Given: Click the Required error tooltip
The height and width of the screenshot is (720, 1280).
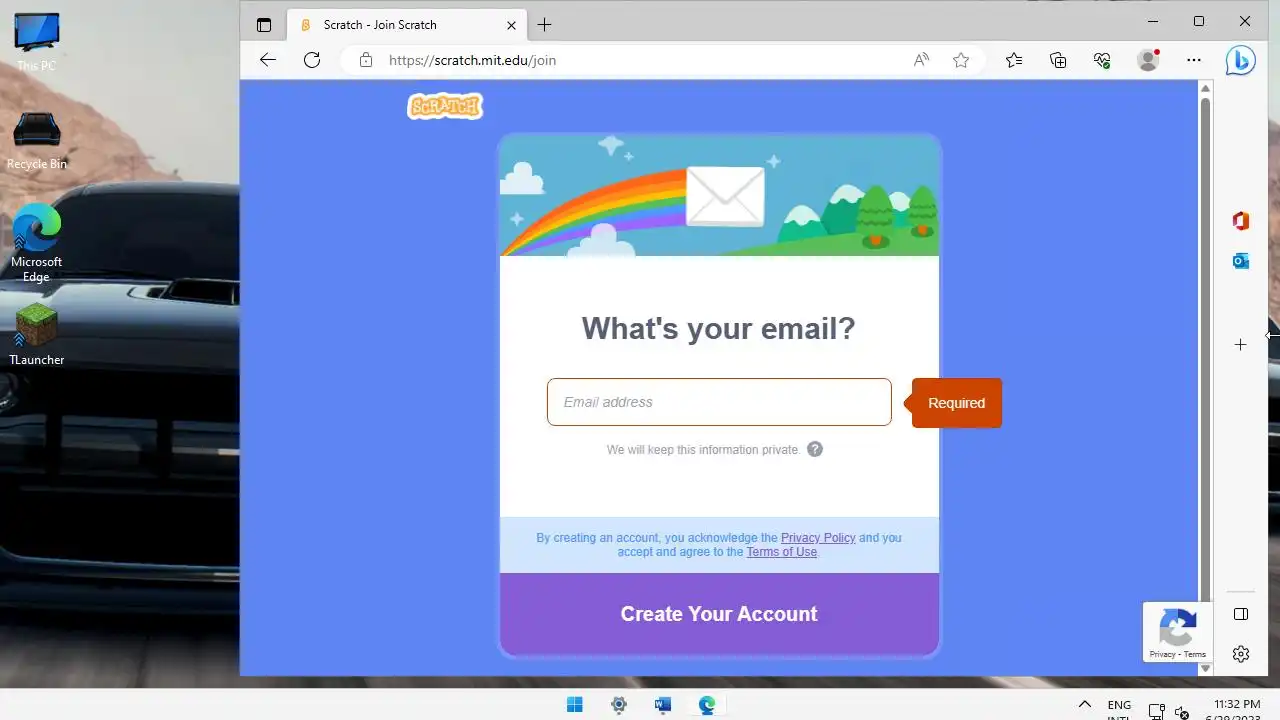Looking at the screenshot, I should point(956,403).
